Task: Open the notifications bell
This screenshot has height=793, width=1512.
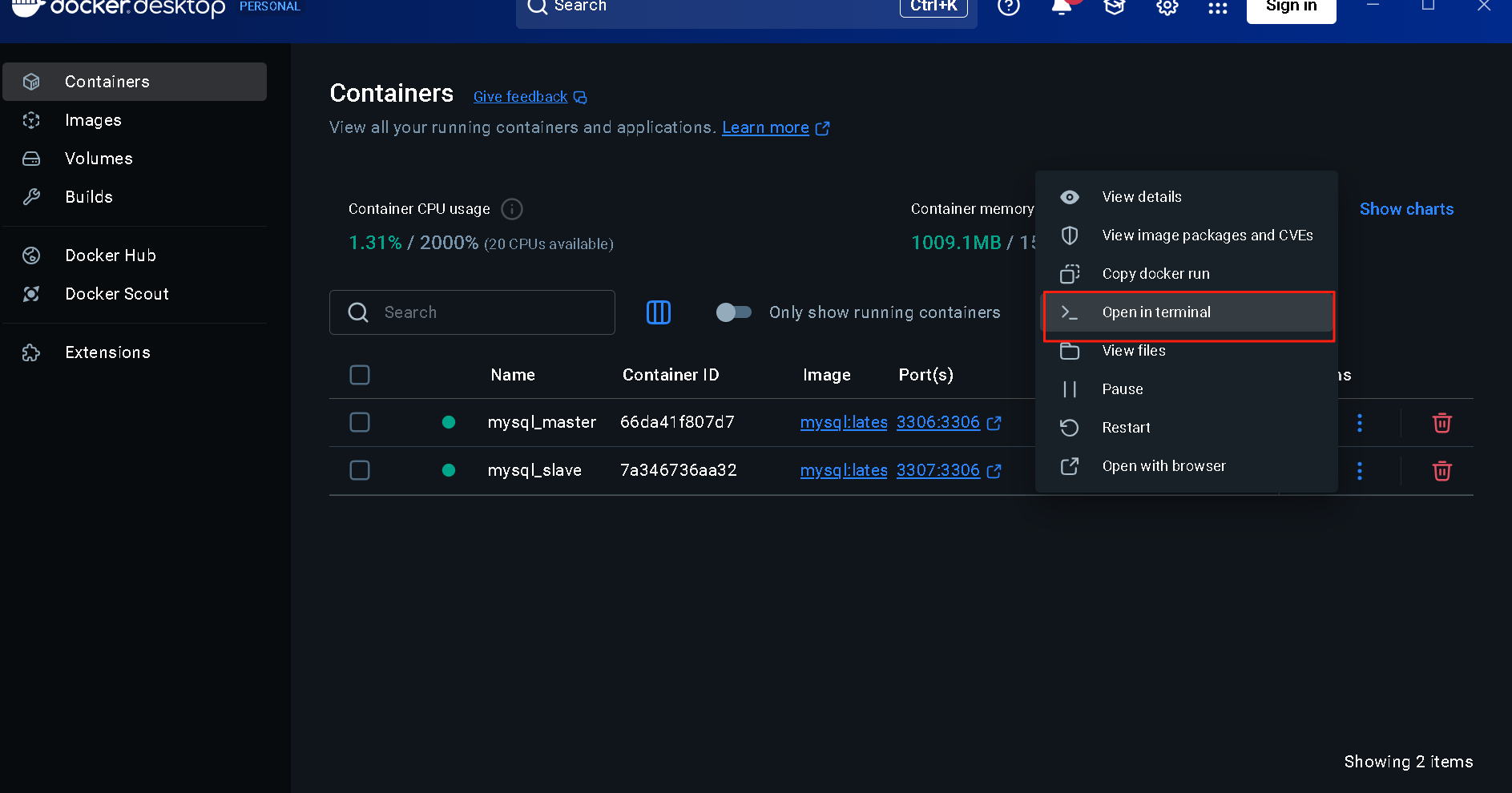Action: 1061,7
